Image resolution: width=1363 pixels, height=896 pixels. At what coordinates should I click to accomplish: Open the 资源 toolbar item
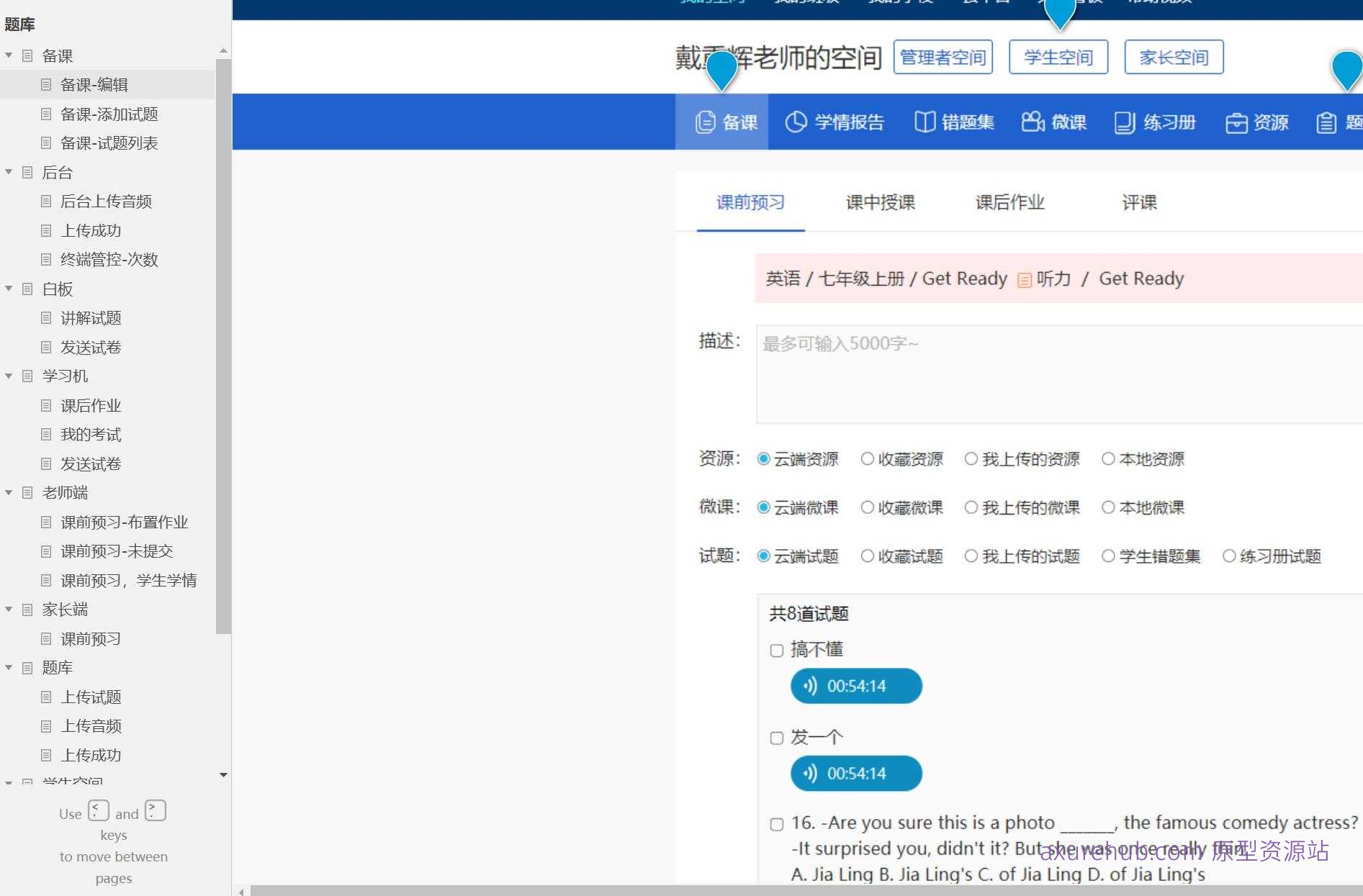click(1257, 122)
